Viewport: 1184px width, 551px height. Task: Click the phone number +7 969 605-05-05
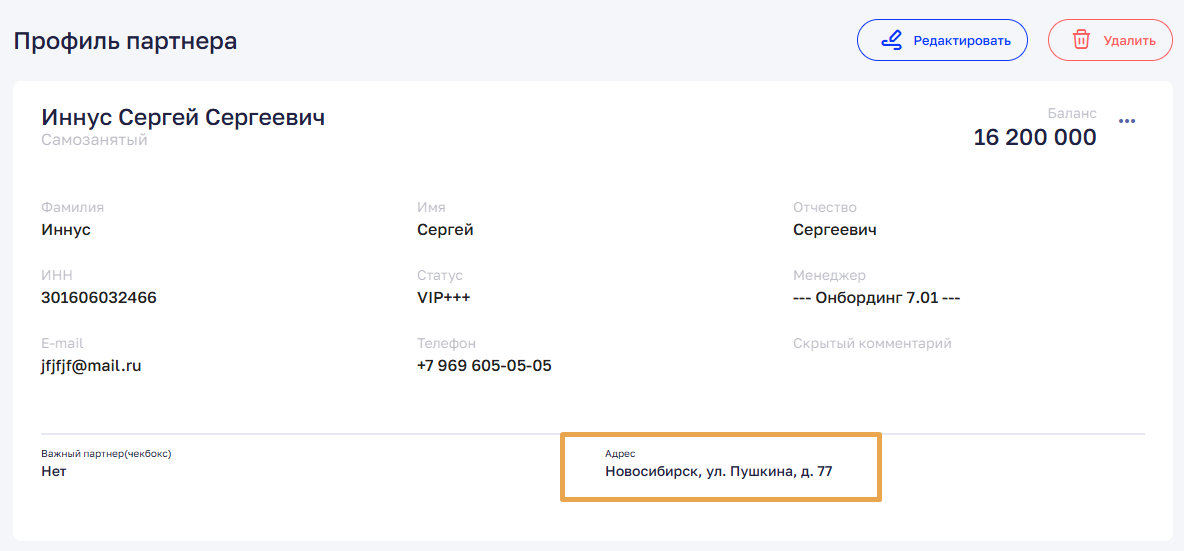click(x=484, y=366)
